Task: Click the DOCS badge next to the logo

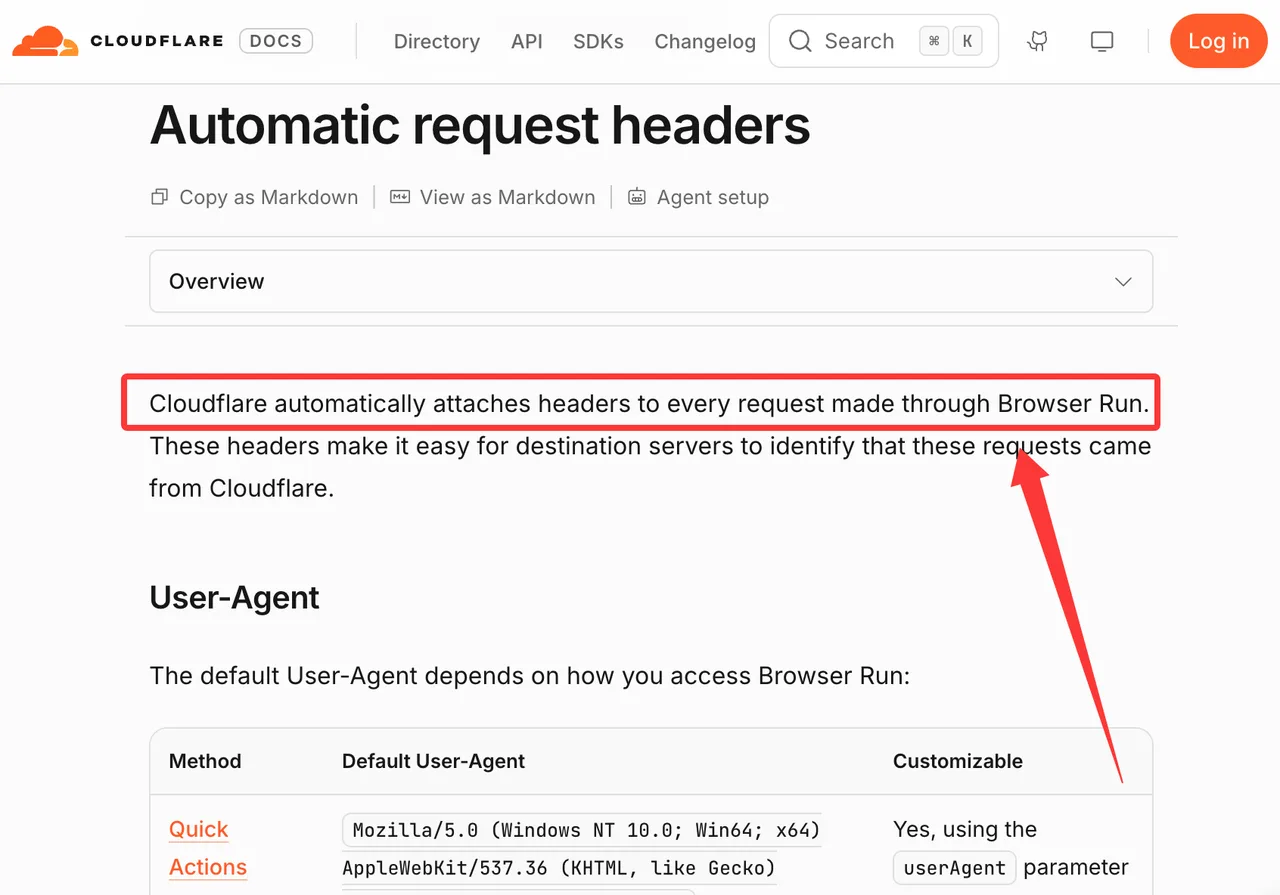Action: click(x=276, y=41)
